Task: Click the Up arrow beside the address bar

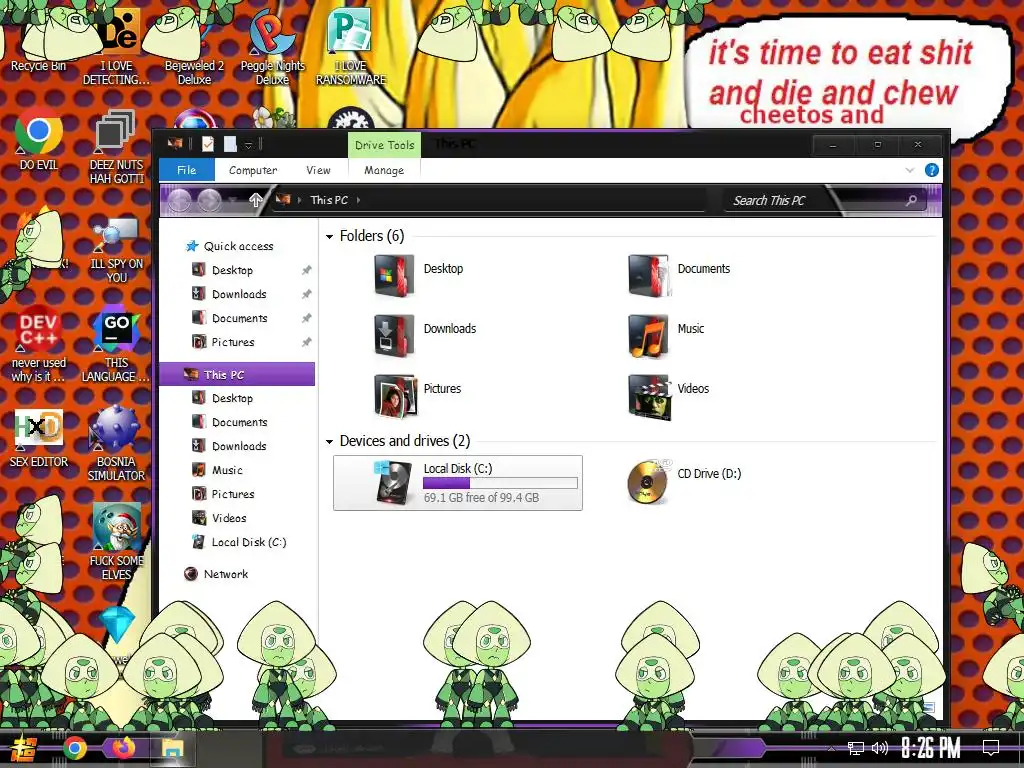Action: coord(255,200)
